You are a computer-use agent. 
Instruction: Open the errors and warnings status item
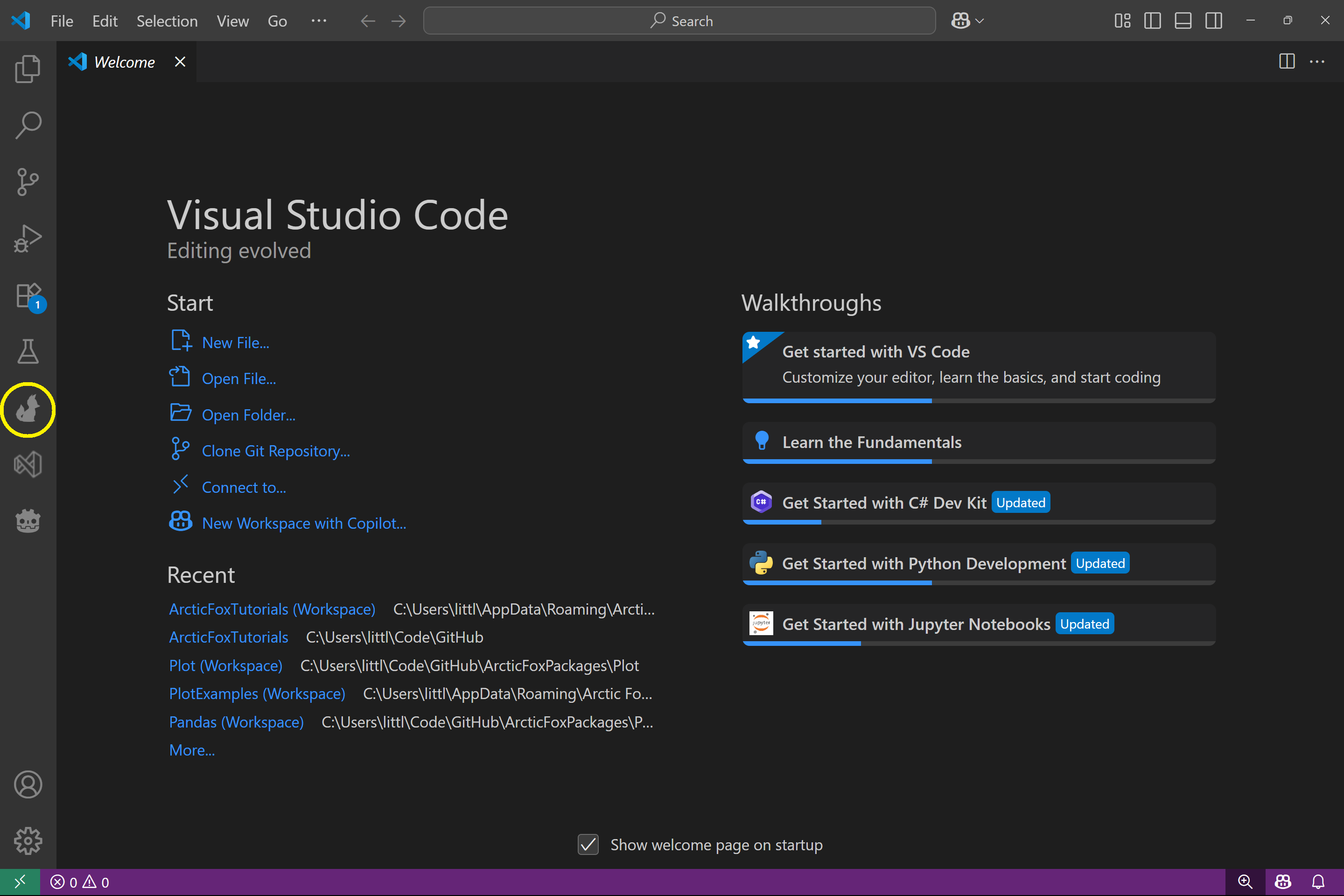click(x=80, y=882)
